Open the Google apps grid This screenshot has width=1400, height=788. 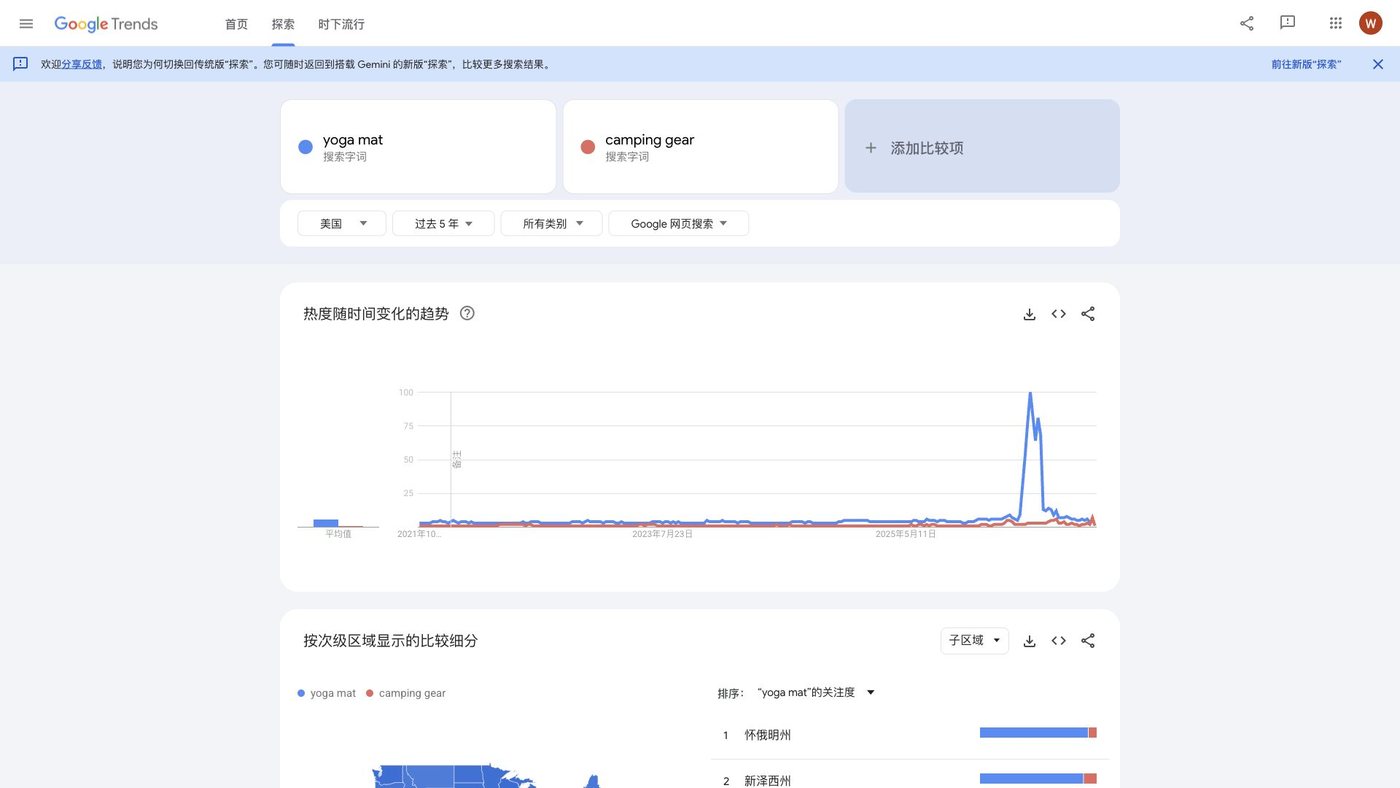coord(1336,23)
